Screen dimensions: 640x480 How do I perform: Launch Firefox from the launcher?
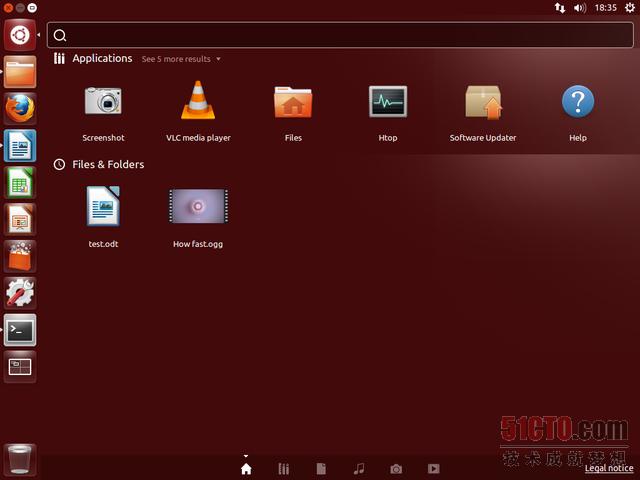(x=20, y=109)
